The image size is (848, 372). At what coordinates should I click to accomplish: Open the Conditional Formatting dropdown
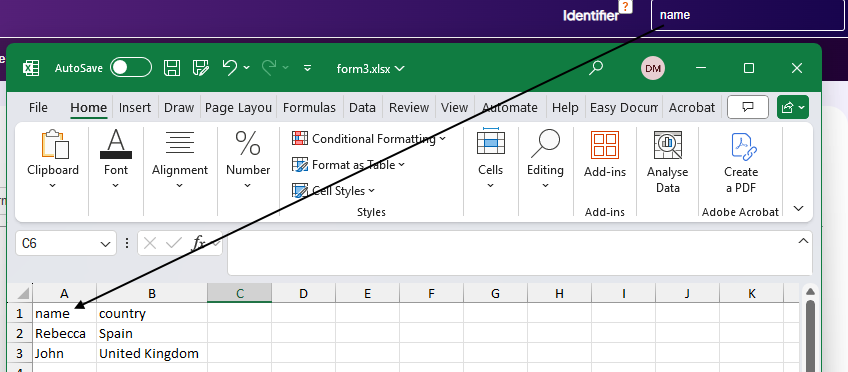pyautogui.click(x=369, y=139)
